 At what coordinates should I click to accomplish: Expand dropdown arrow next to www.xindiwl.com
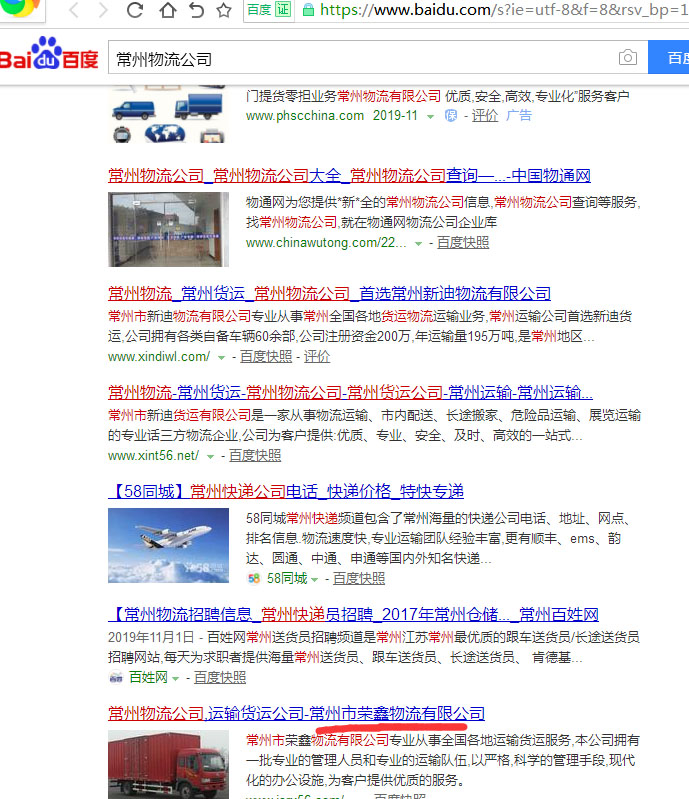(222, 357)
